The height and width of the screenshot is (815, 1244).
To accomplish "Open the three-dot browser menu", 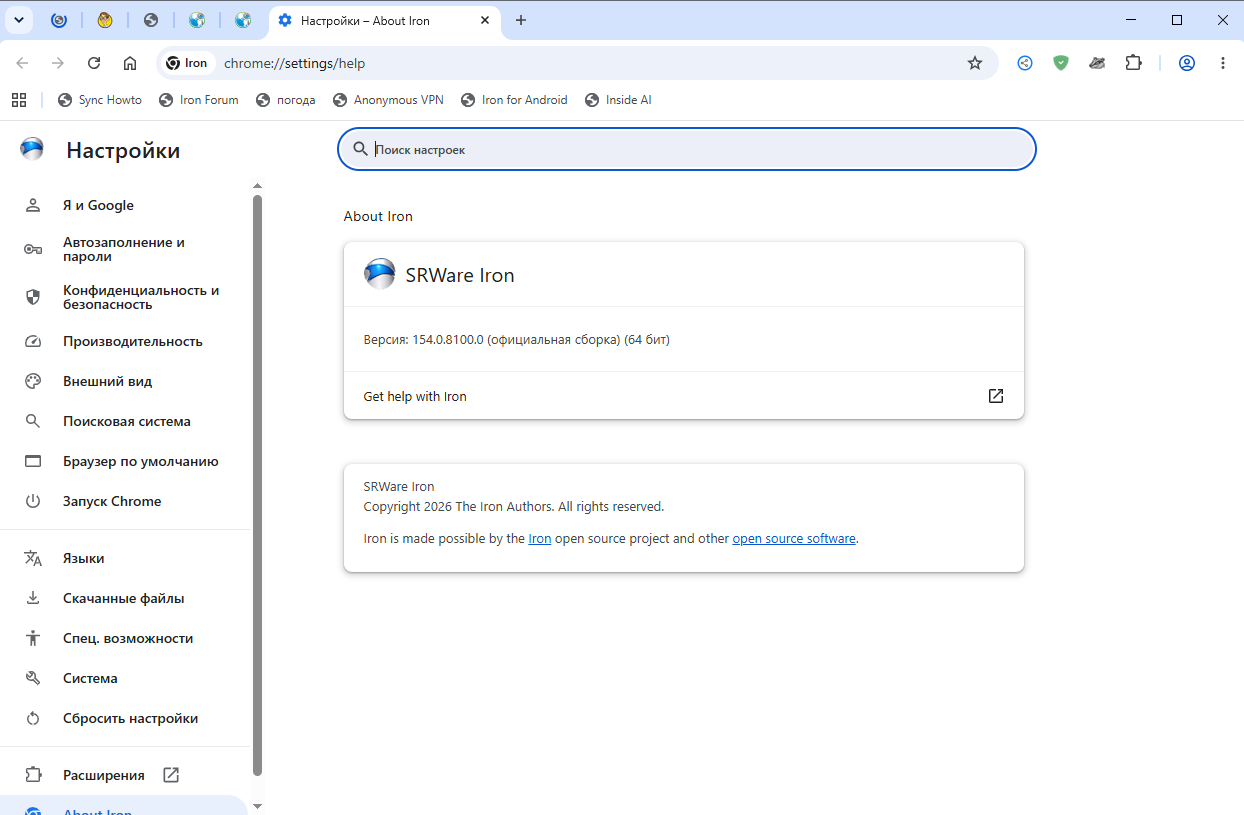I will pyautogui.click(x=1223, y=63).
